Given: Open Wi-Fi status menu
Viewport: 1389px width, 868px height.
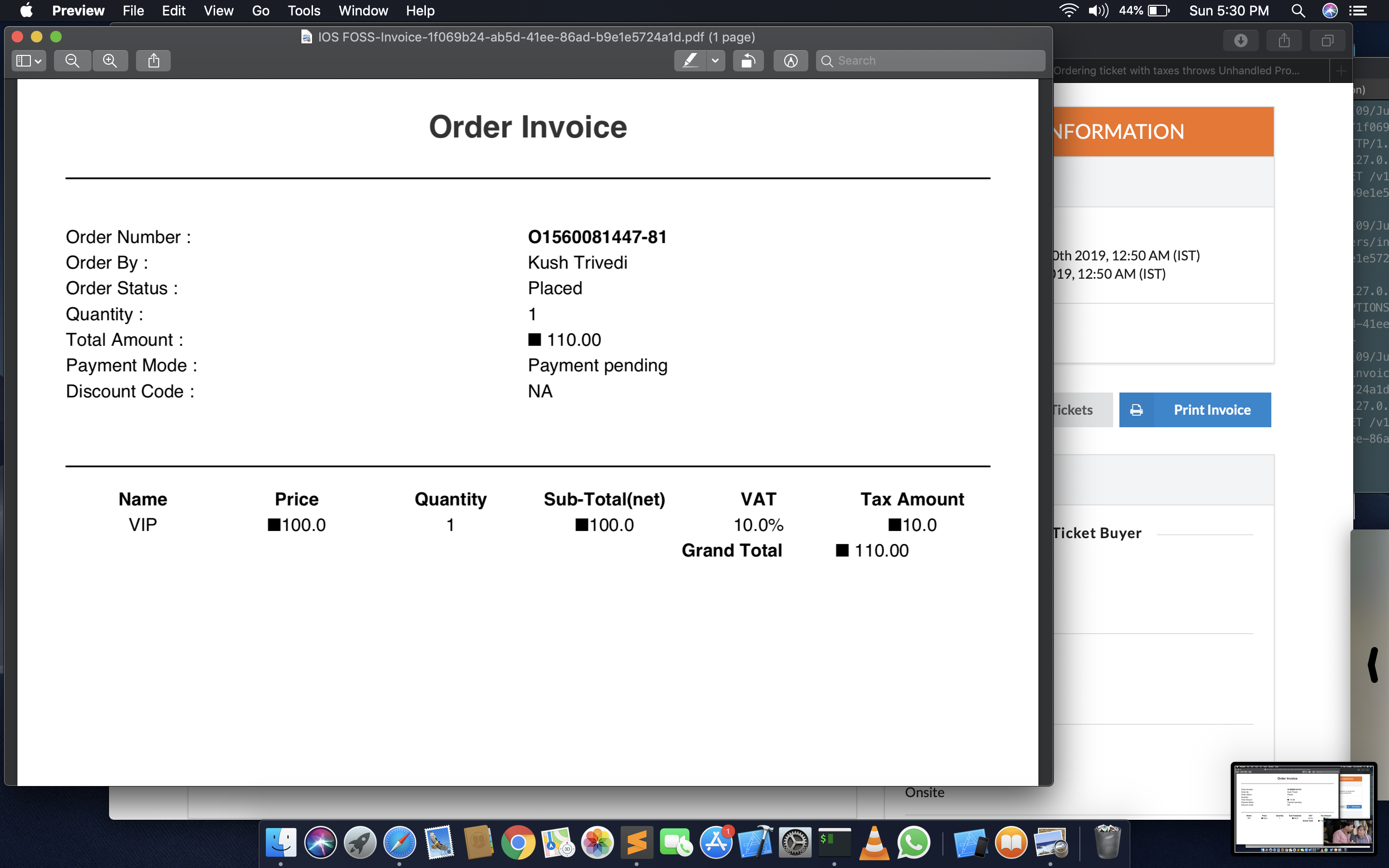Looking at the screenshot, I should (1068, 11).
